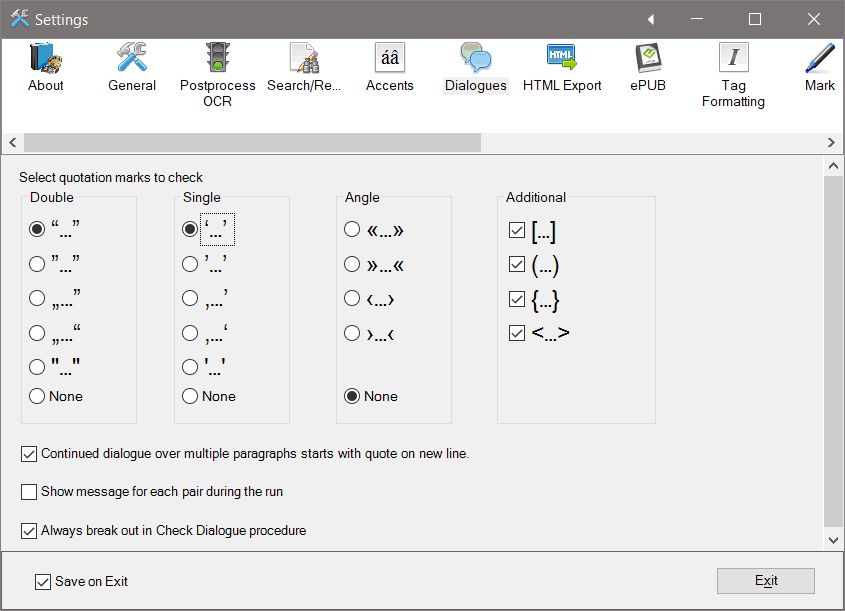Select None under Double quotes

37,396
